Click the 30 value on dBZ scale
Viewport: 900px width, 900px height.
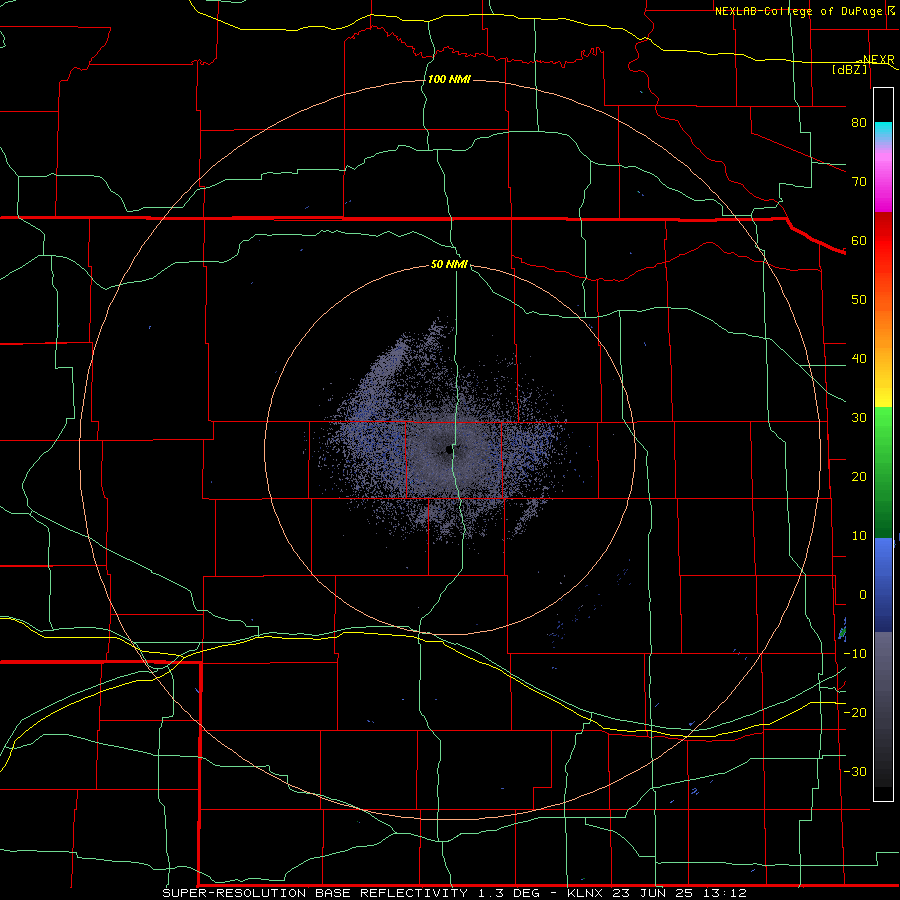click(859, 418)
